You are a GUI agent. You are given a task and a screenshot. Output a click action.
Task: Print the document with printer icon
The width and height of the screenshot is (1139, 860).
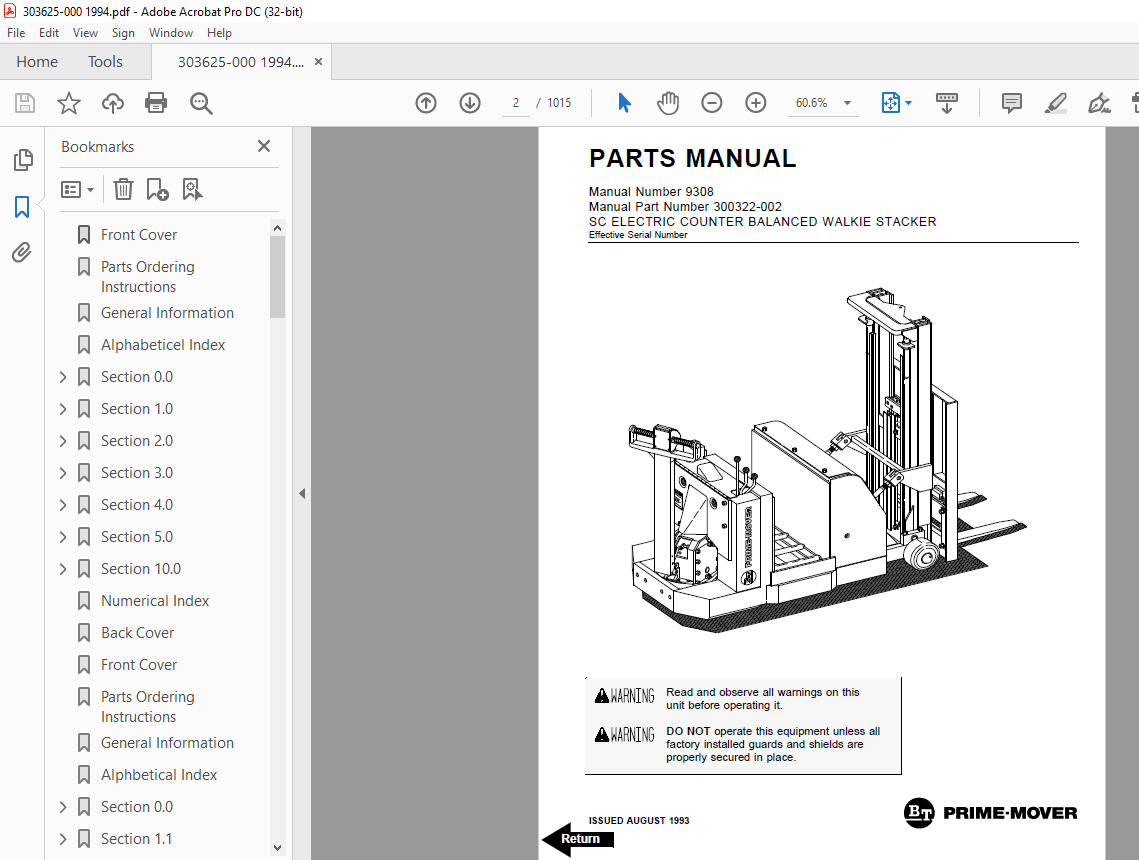[156, 103]
